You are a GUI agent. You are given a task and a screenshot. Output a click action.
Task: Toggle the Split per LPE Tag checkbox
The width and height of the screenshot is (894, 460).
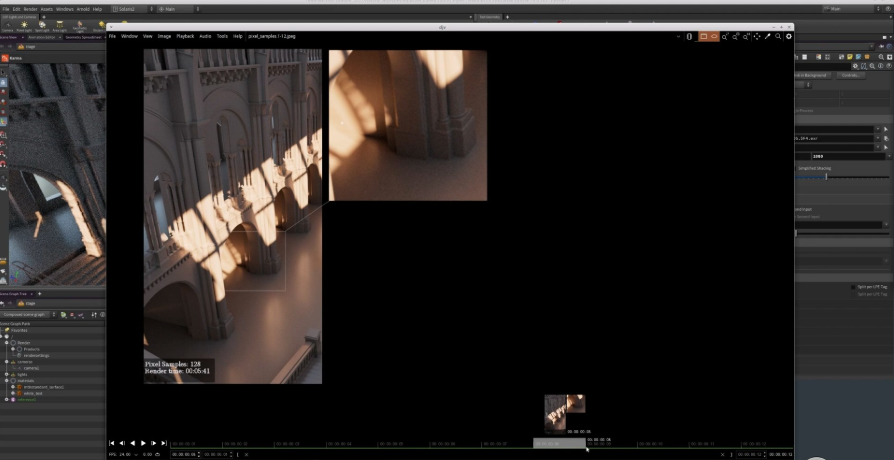pos(853,287)
